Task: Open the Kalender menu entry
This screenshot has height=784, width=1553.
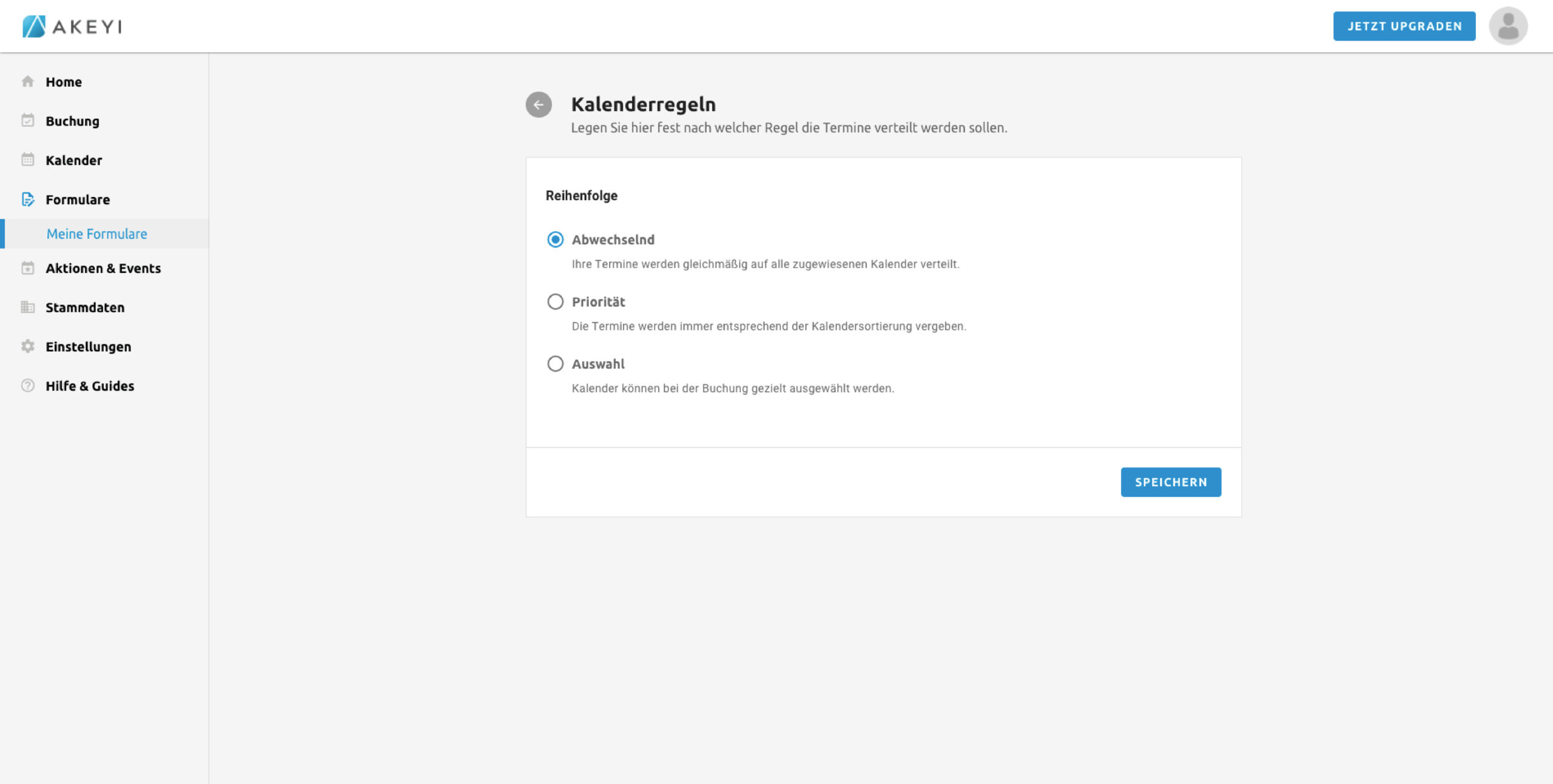Action: [x=73, y=160]
